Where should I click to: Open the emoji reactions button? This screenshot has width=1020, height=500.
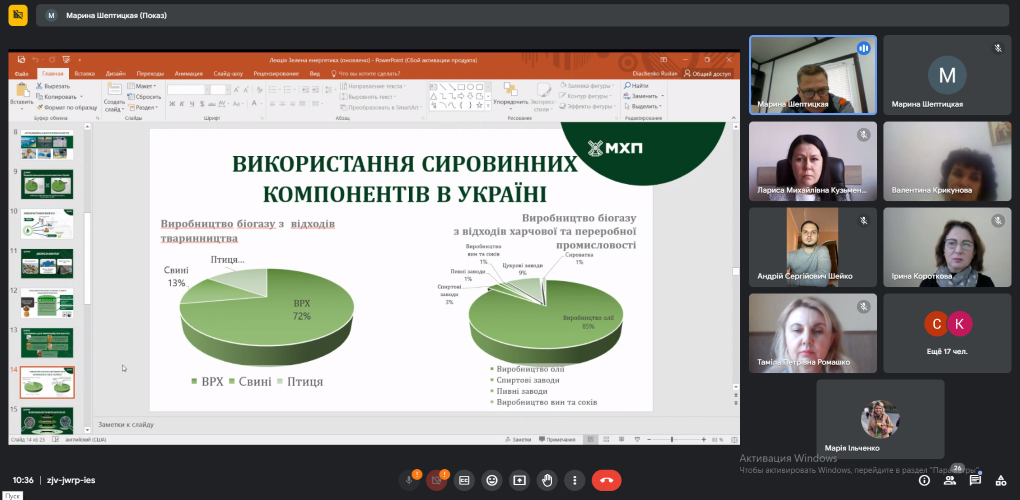tap(492, 480)
